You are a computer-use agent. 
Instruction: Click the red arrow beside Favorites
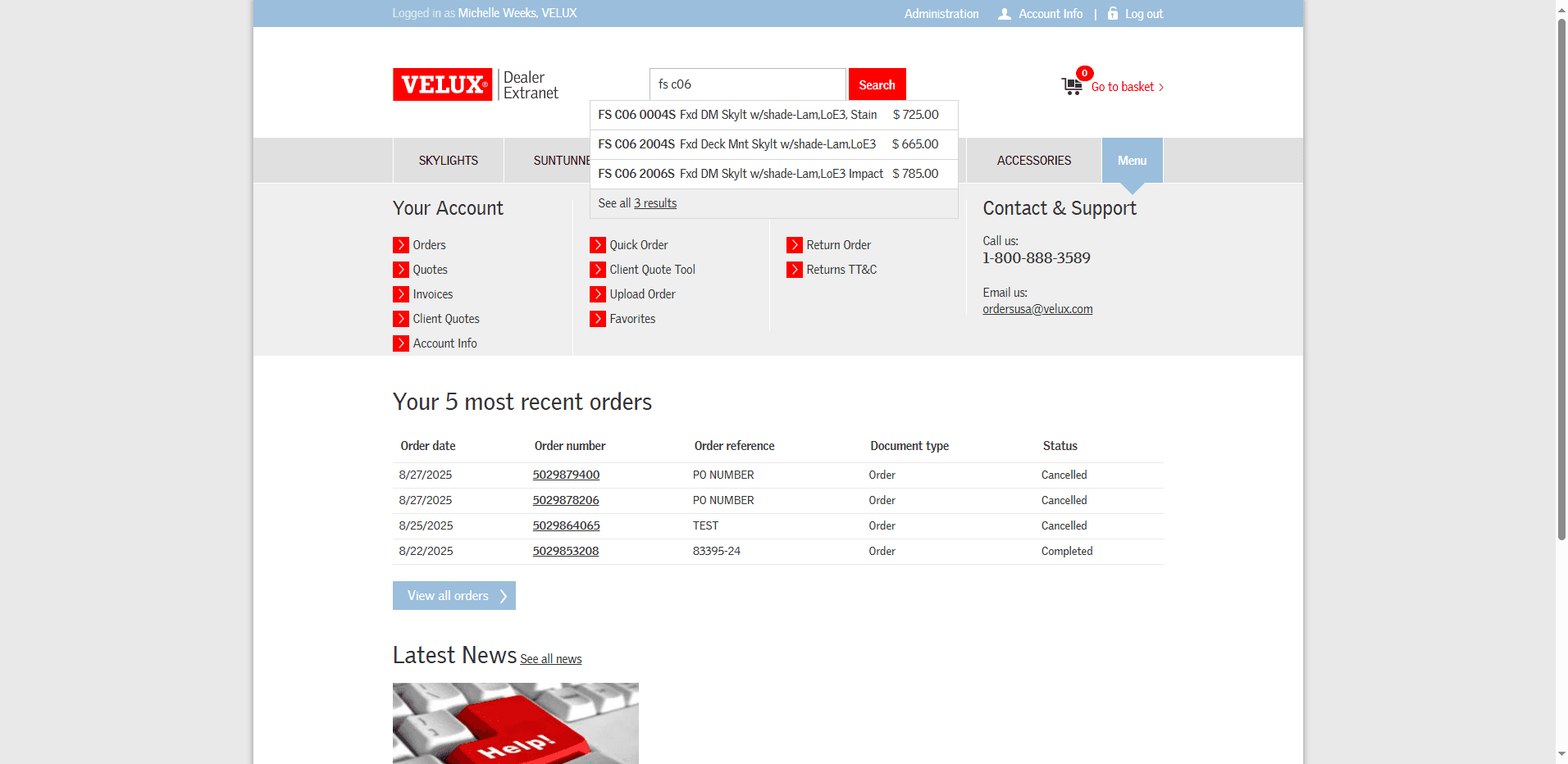click(x=598, y=319)
